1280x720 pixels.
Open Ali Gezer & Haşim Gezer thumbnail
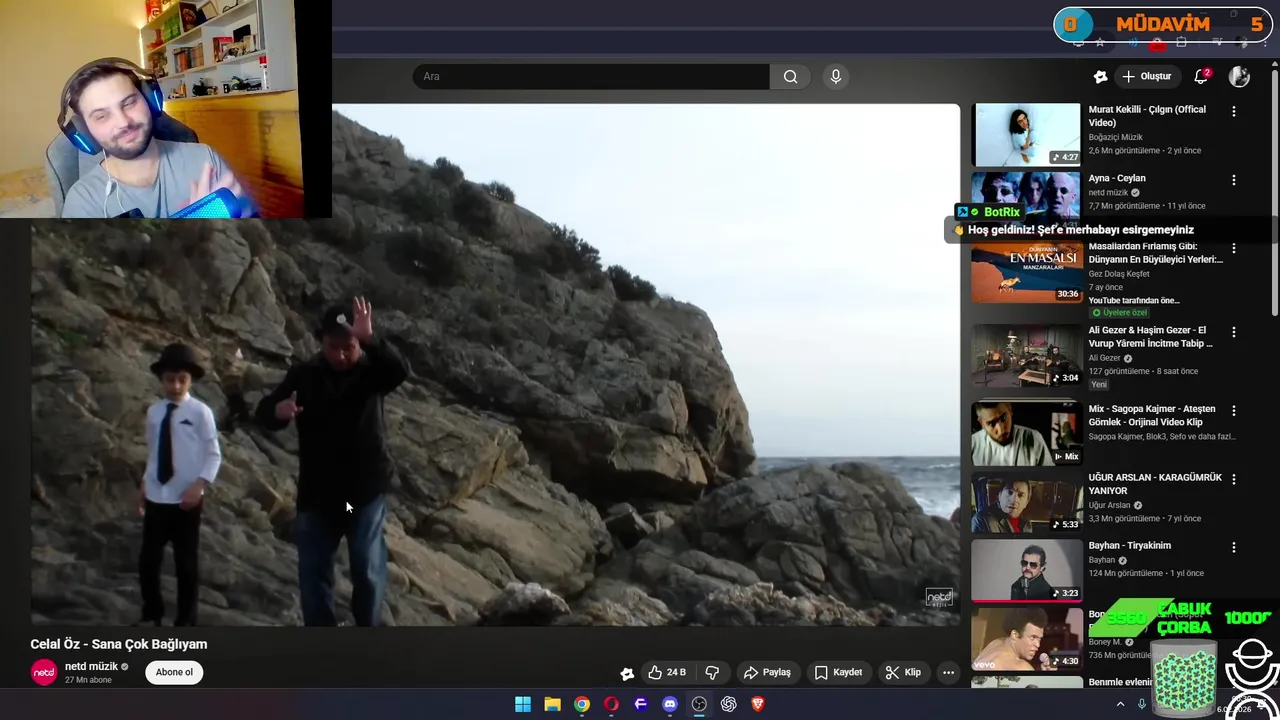(x=1026, y=355)
